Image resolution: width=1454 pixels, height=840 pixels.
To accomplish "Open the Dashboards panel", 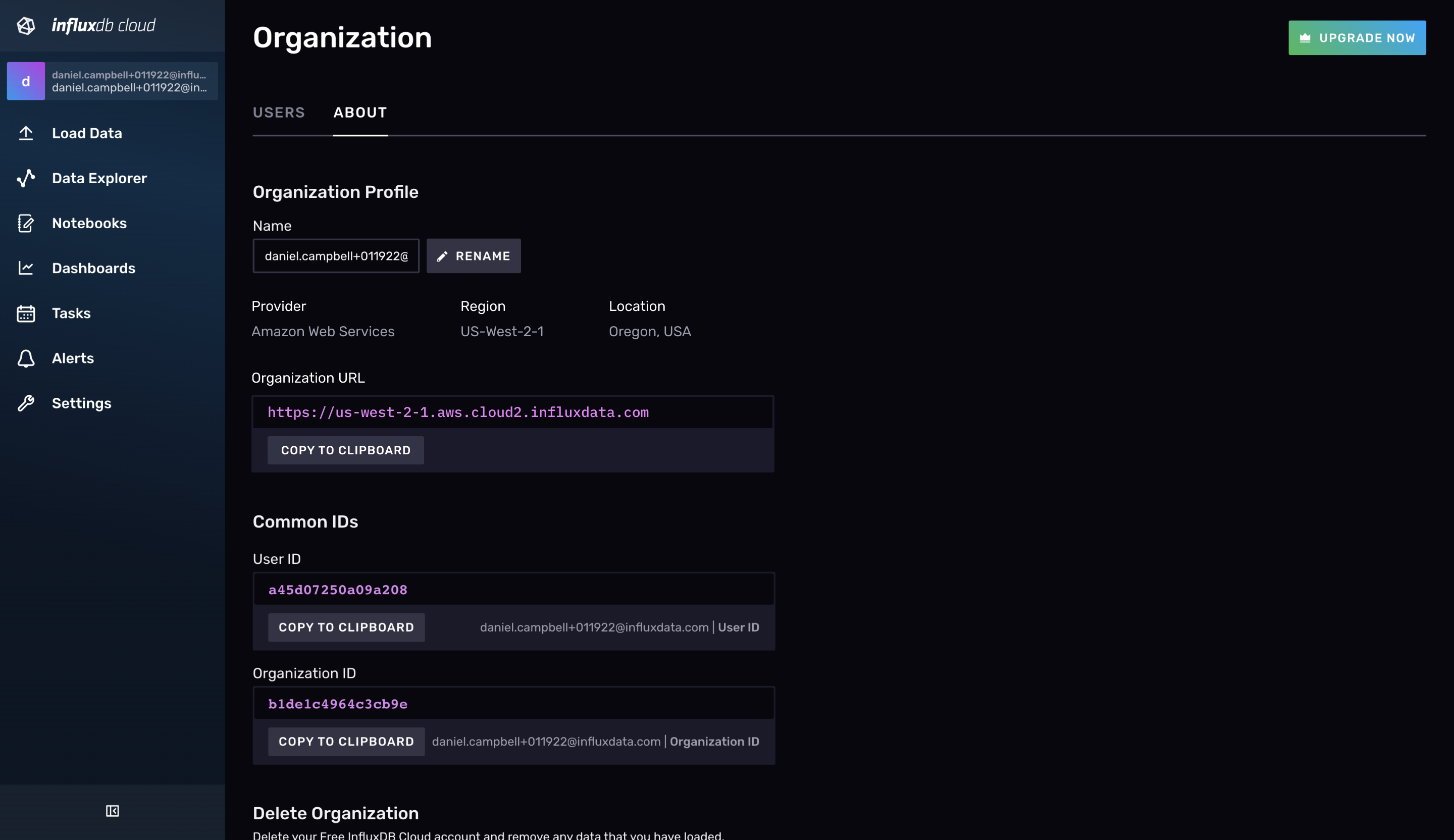I will pyautogui.click(x=93, y=268).
